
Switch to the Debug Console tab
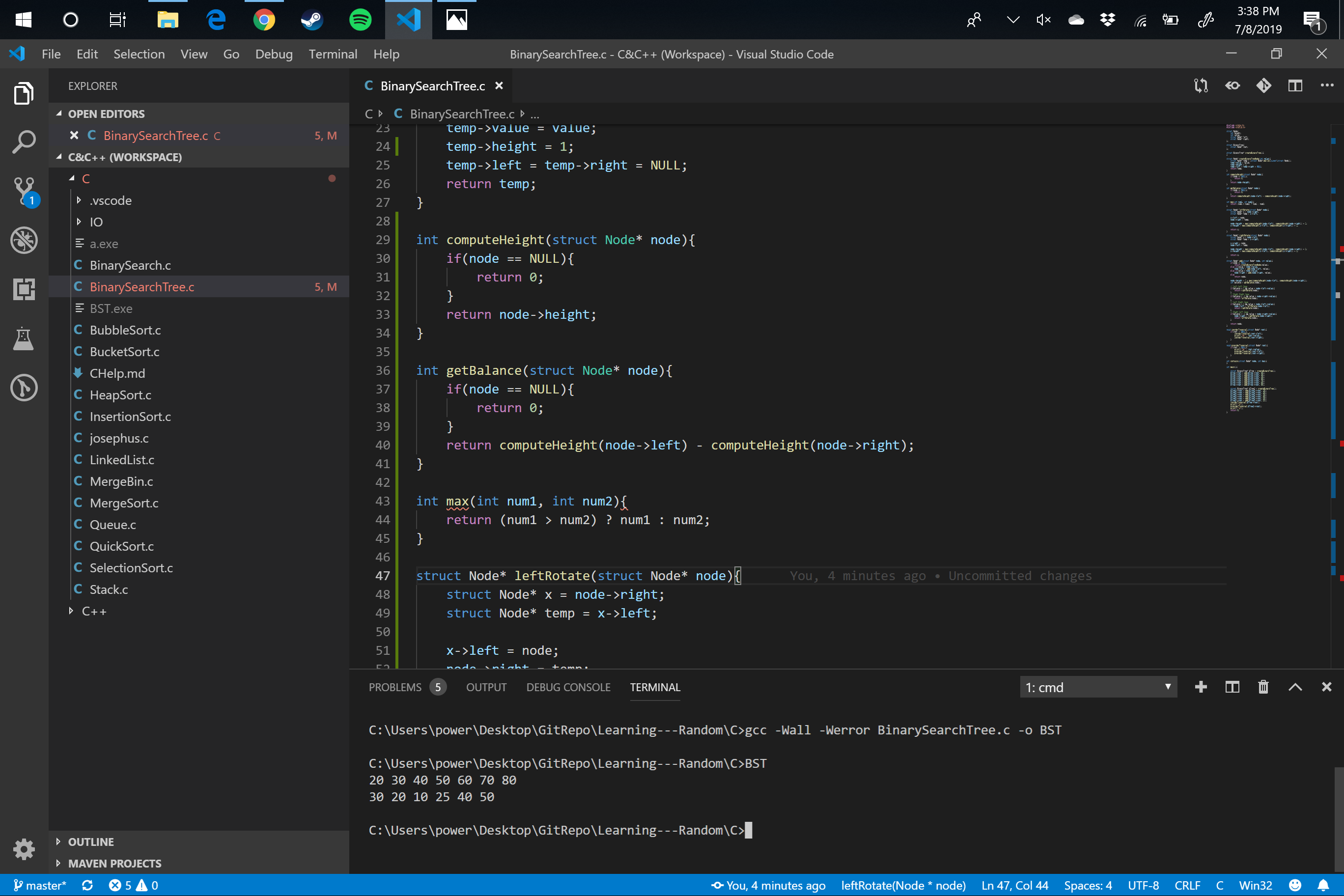tap(568, 687)
